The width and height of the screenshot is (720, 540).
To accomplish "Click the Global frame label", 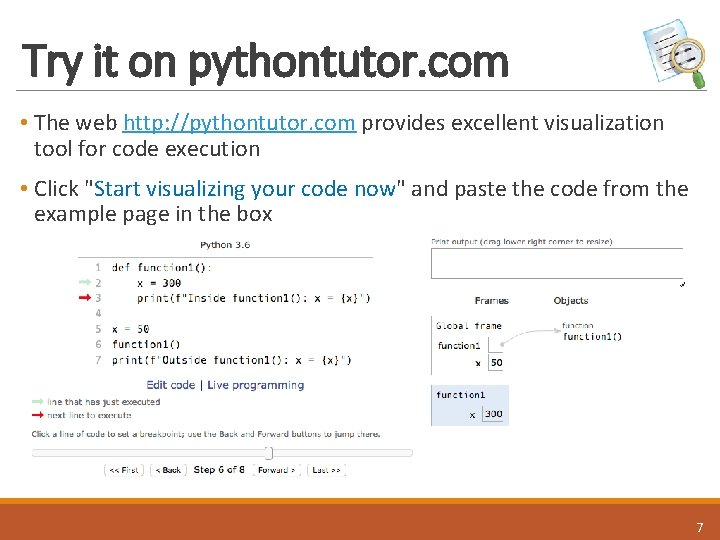I will point(468,326).
